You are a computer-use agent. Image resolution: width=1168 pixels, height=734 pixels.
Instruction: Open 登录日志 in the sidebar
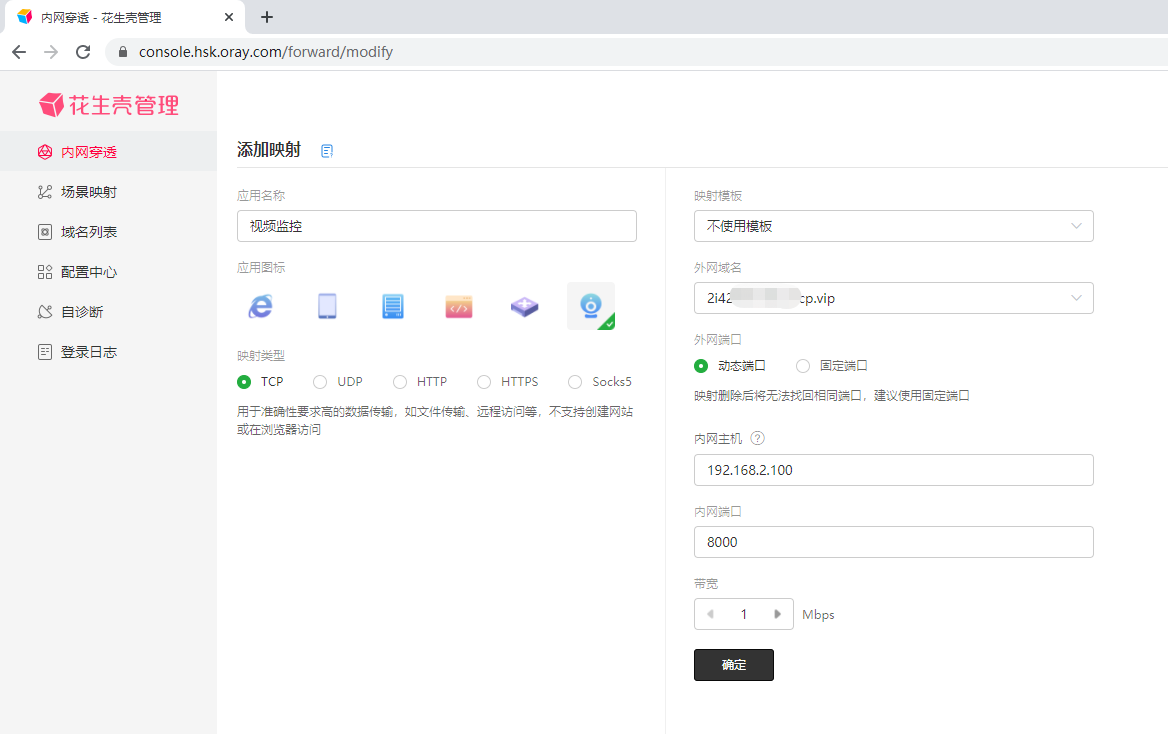click(x=108, y=352)
